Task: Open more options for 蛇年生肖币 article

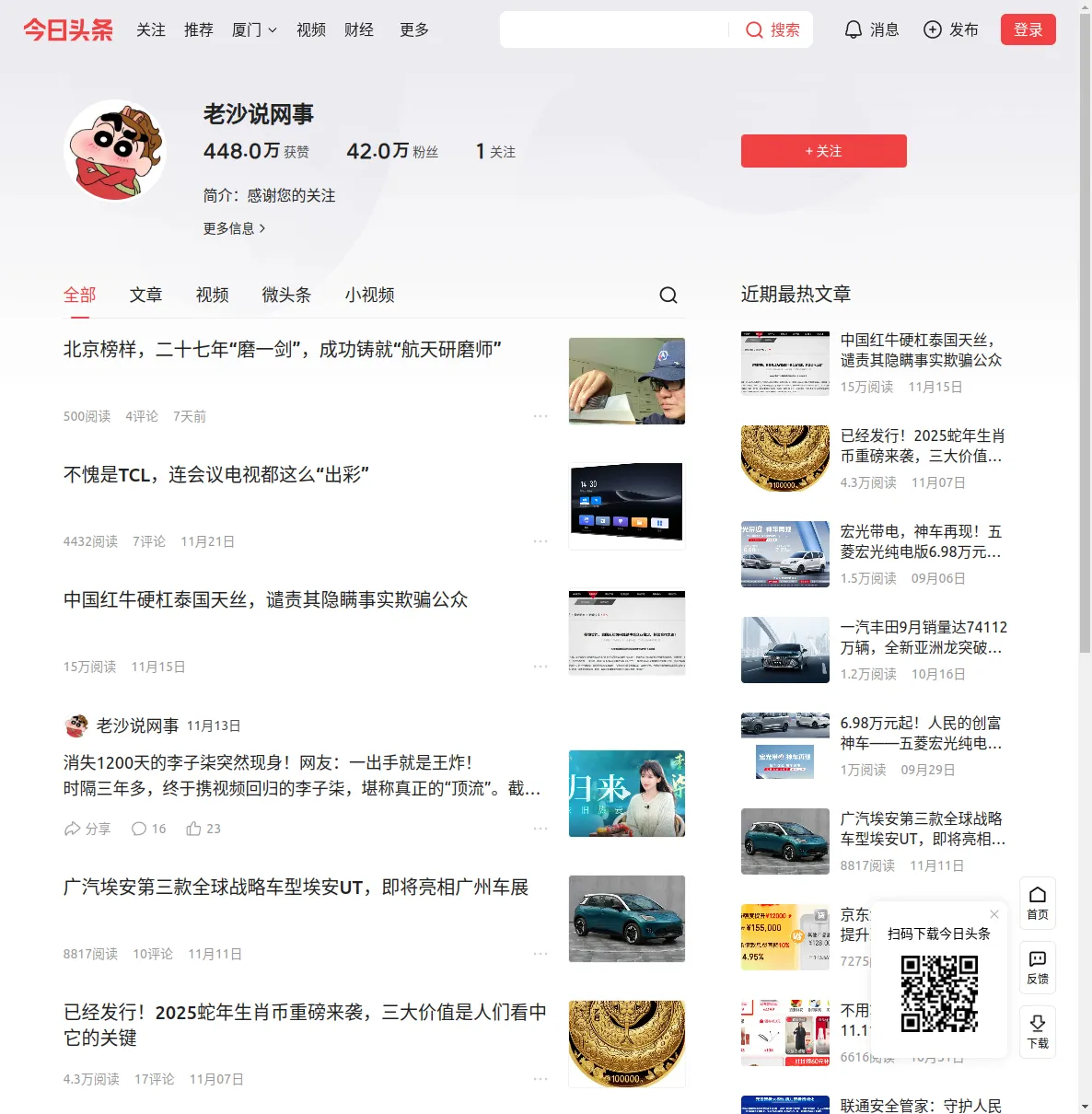Action: point(540,1079)
